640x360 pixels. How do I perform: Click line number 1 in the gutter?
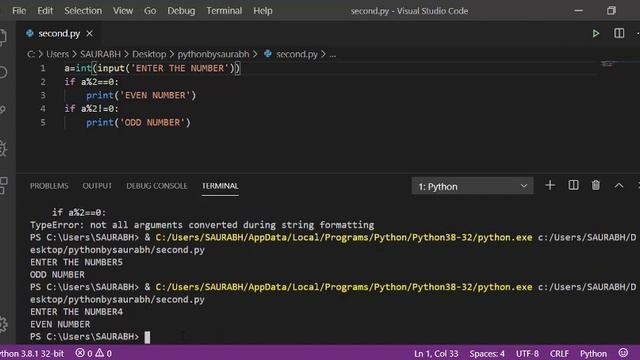[43, 68]
